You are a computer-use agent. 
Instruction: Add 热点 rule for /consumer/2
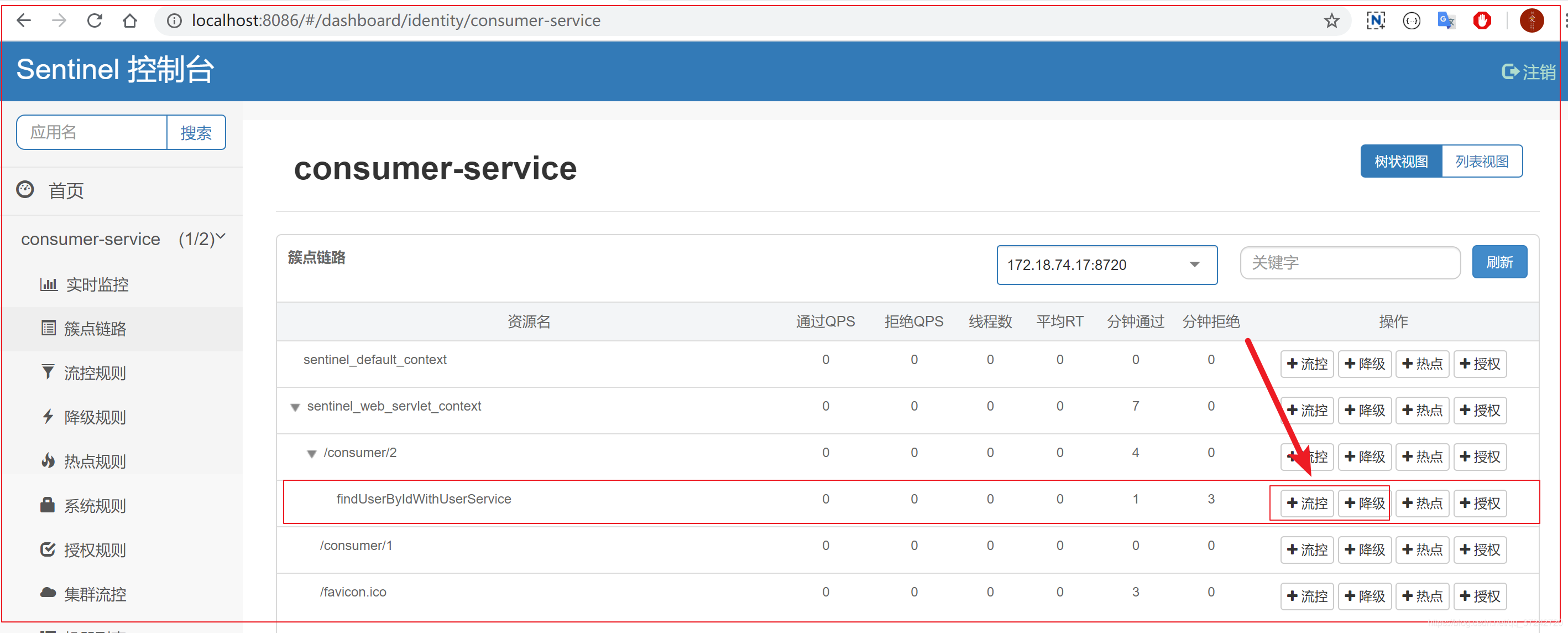point(1422,457)
